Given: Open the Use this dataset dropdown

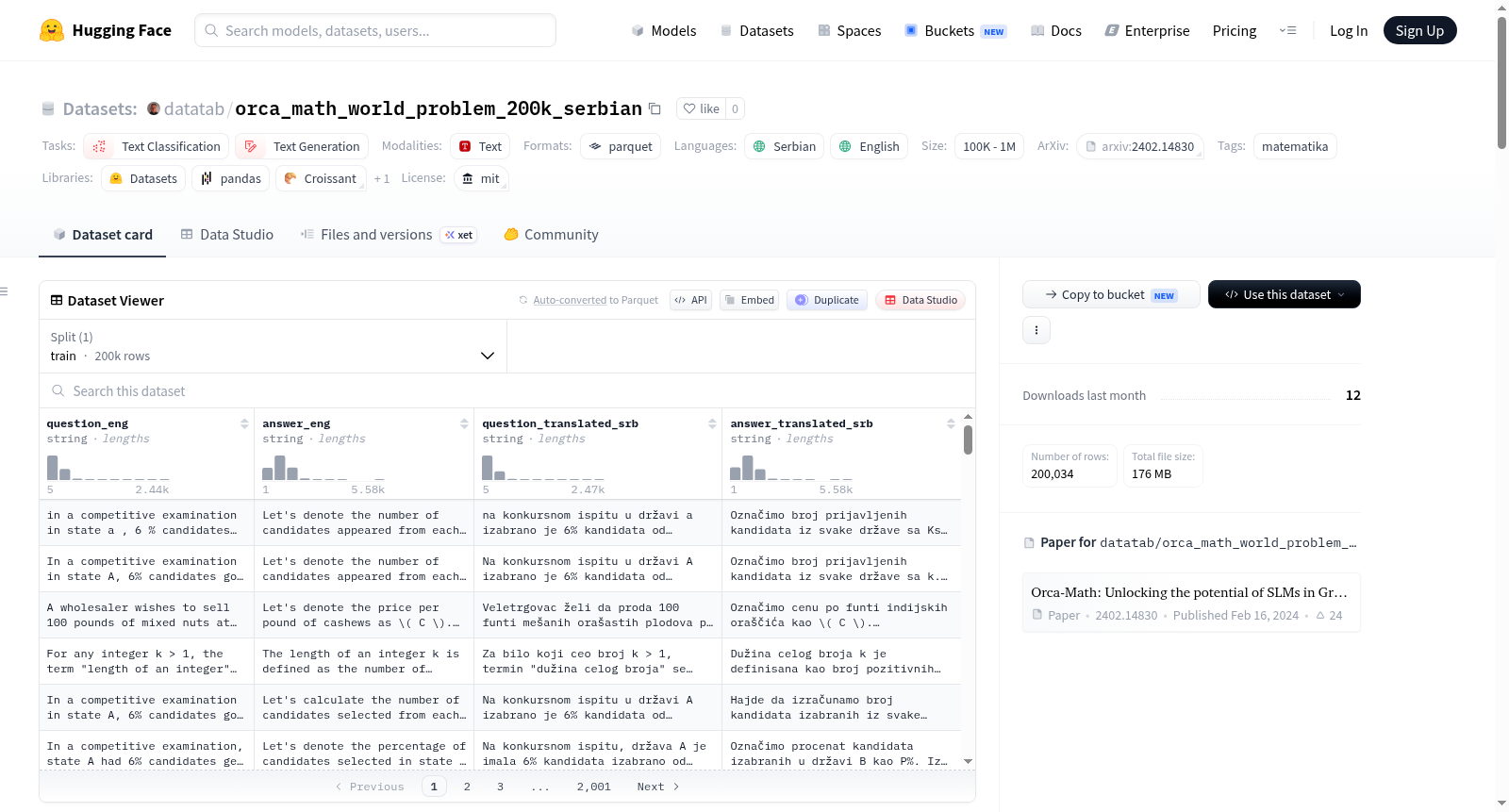Looking at the screenshot, I should point(1285,294).
